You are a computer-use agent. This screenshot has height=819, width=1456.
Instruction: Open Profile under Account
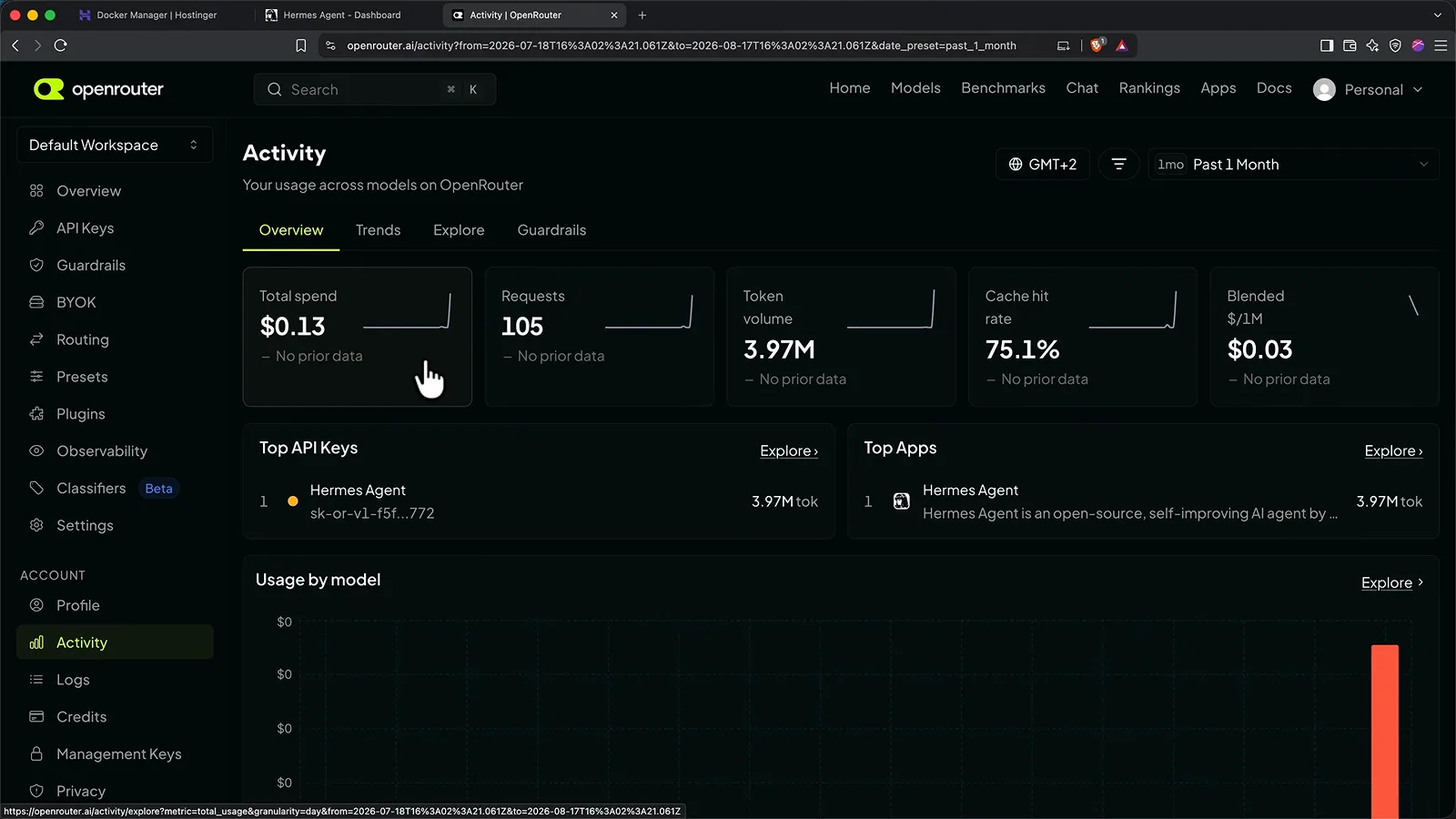coord(115,605)
